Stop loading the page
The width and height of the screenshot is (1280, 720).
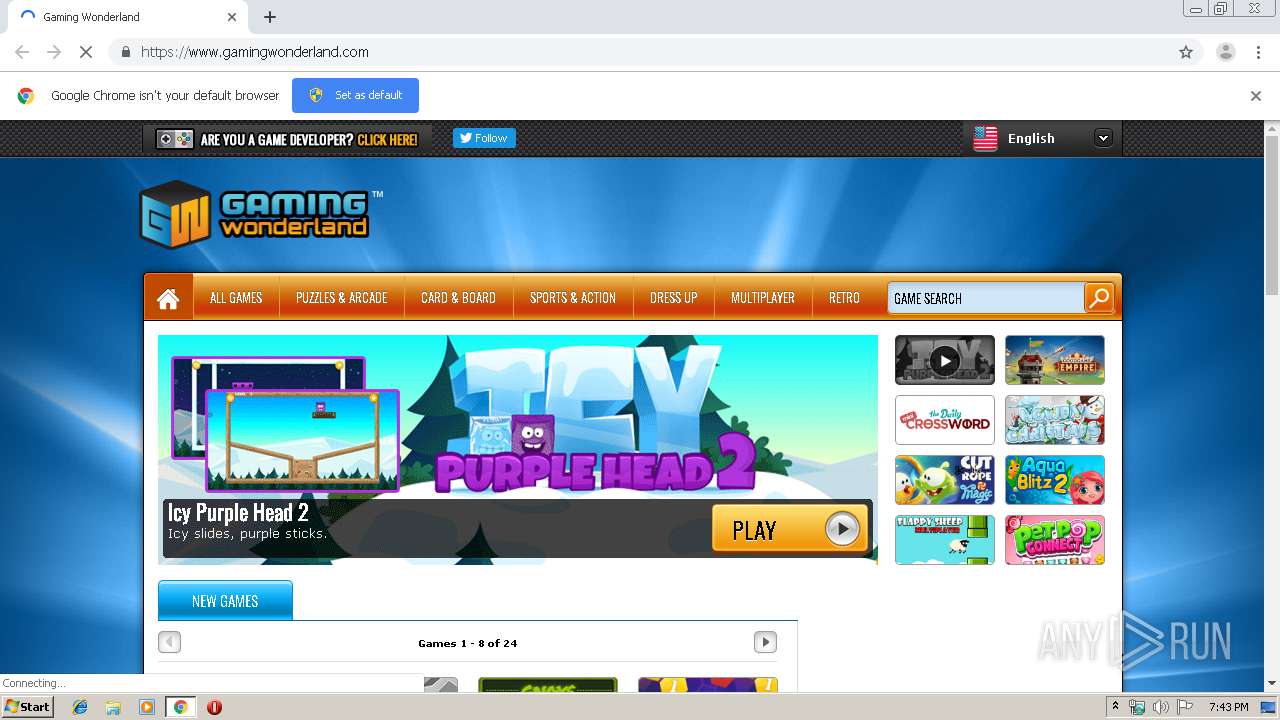pos(86,52)
